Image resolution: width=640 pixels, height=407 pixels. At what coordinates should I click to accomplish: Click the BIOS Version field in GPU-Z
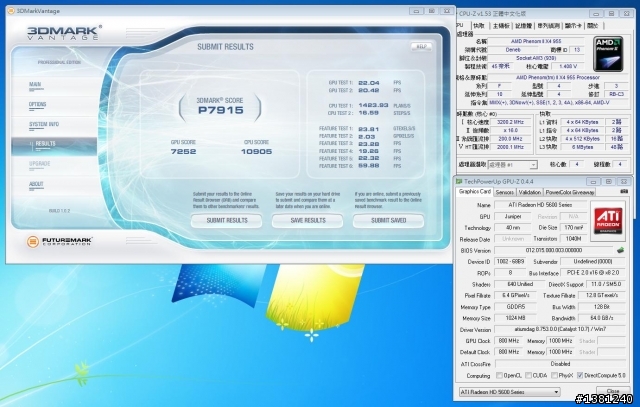(553, 250)
